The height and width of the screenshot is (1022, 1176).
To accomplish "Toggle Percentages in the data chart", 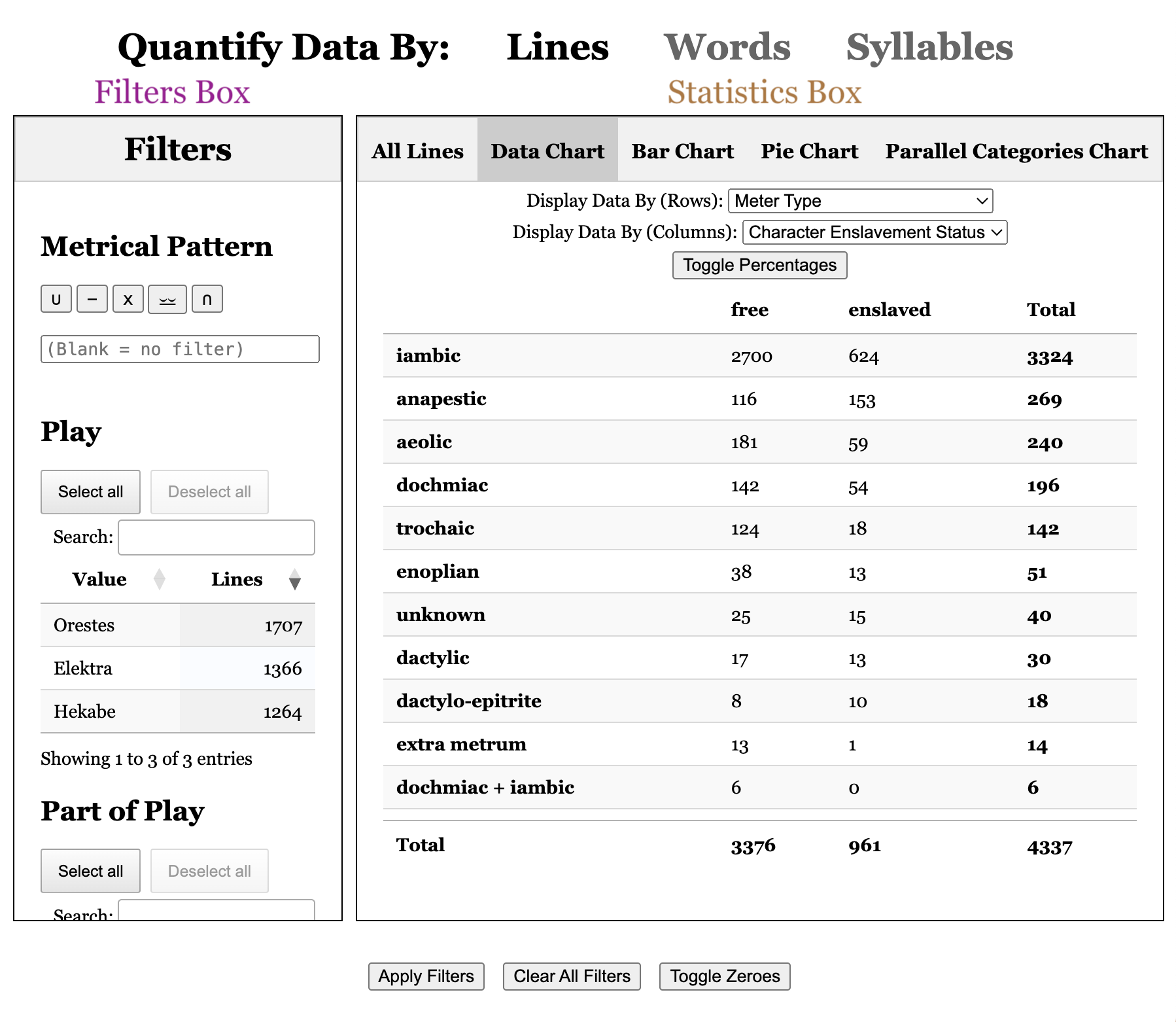I will [x=759, y=265].
